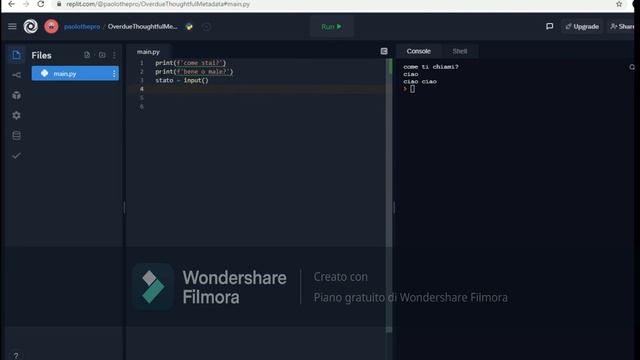Click the console prompt cursor
Viewport: 640px width, 360px height.
(412, 89)
